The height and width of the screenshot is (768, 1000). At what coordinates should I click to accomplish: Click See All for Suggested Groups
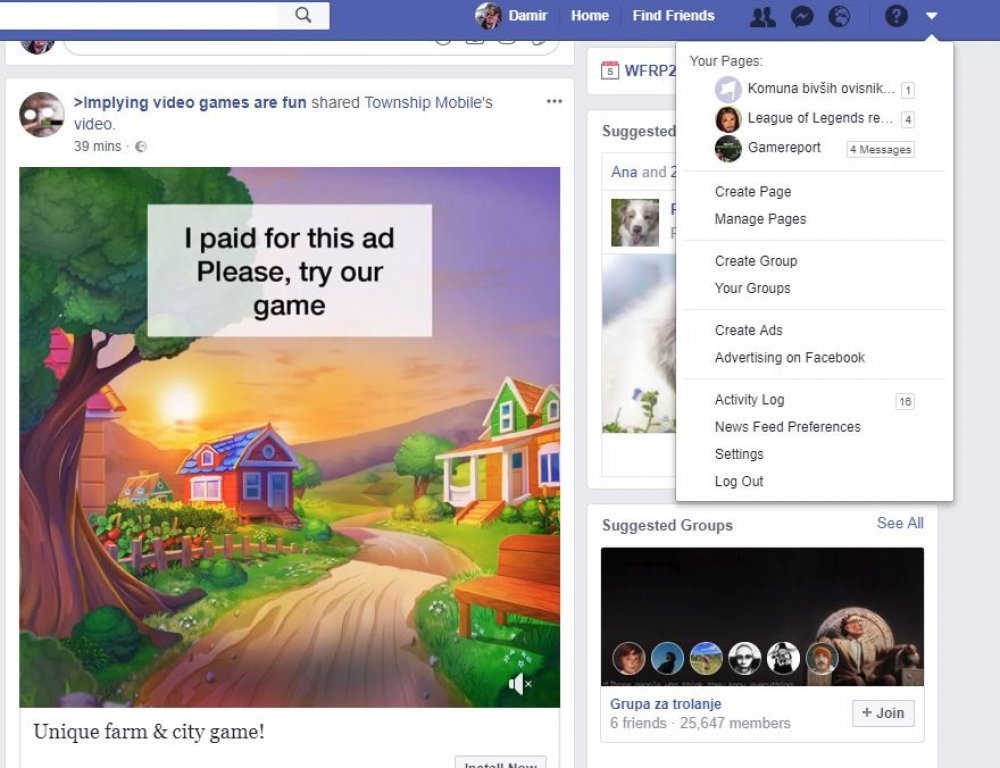(900, 523)
